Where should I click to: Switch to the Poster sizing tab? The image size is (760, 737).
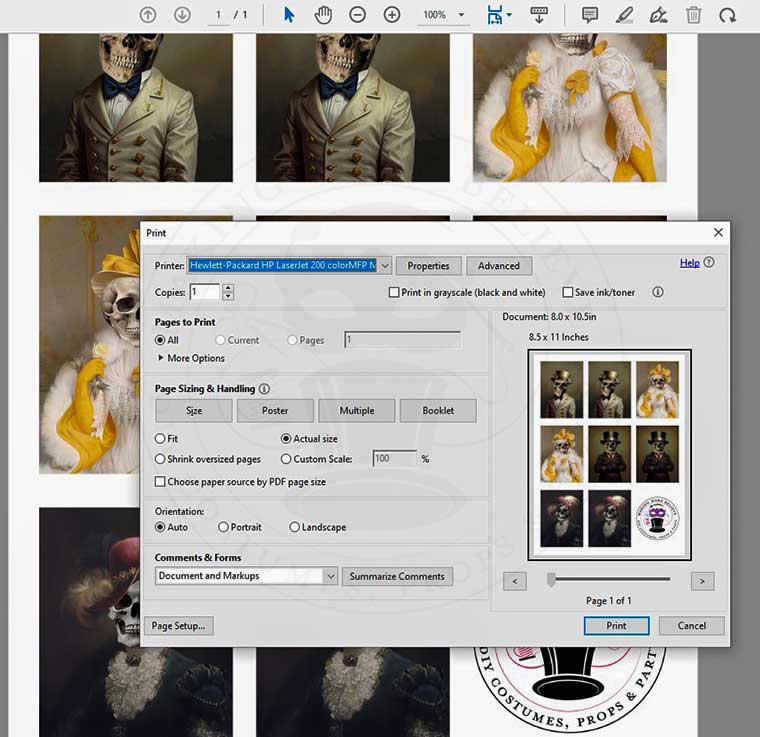pos(275,410)
